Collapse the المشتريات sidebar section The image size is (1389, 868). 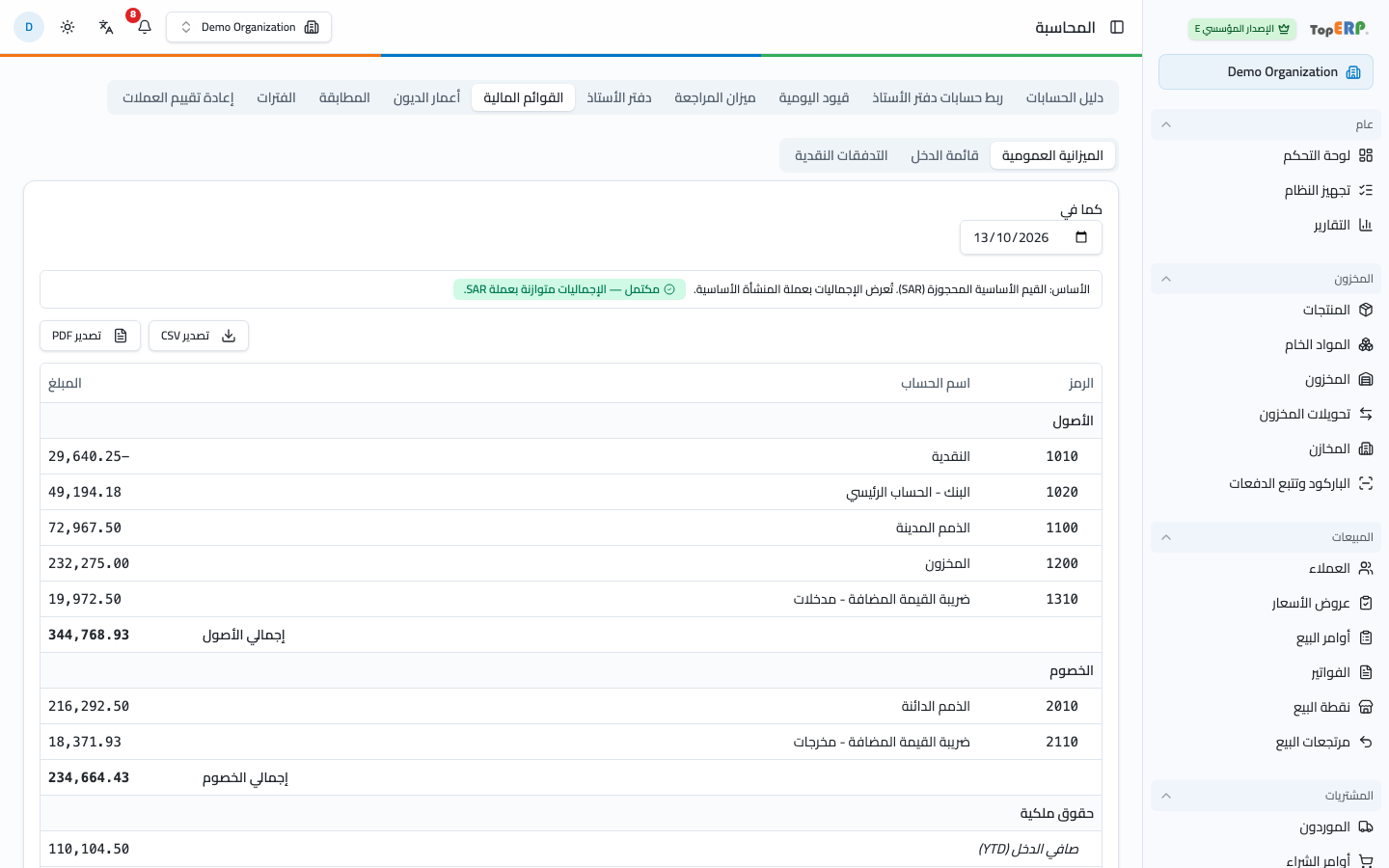tap(1266, 796)
